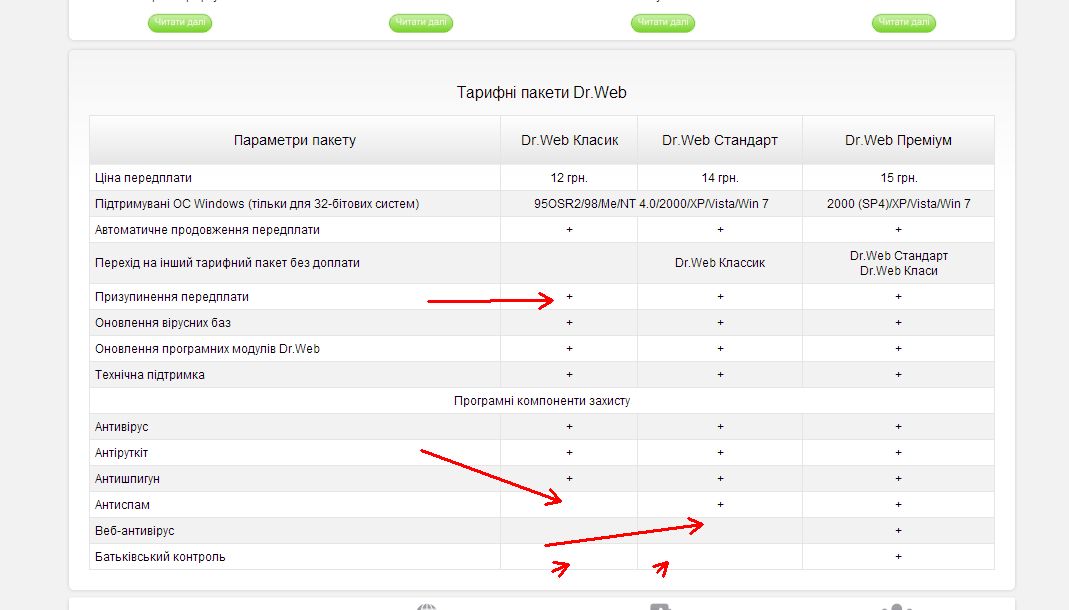The height and width of the screenshot is (610, 1069).
Task: Click the first 'Читати далі' button
Action: point(180,22)
